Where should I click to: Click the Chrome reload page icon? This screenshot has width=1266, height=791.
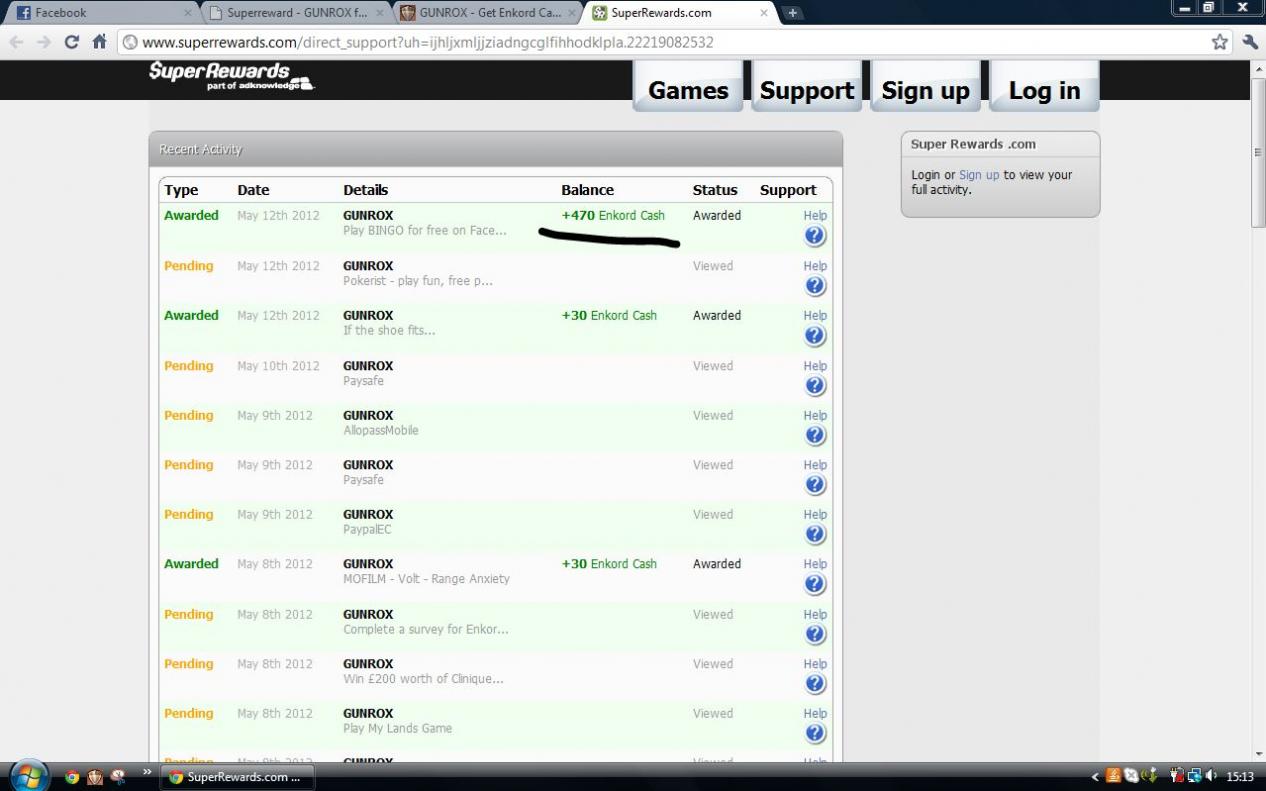pos(71,42)
